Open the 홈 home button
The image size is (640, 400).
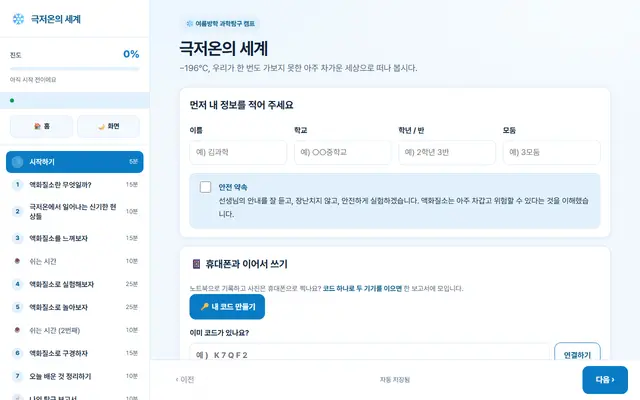point(41,126)
